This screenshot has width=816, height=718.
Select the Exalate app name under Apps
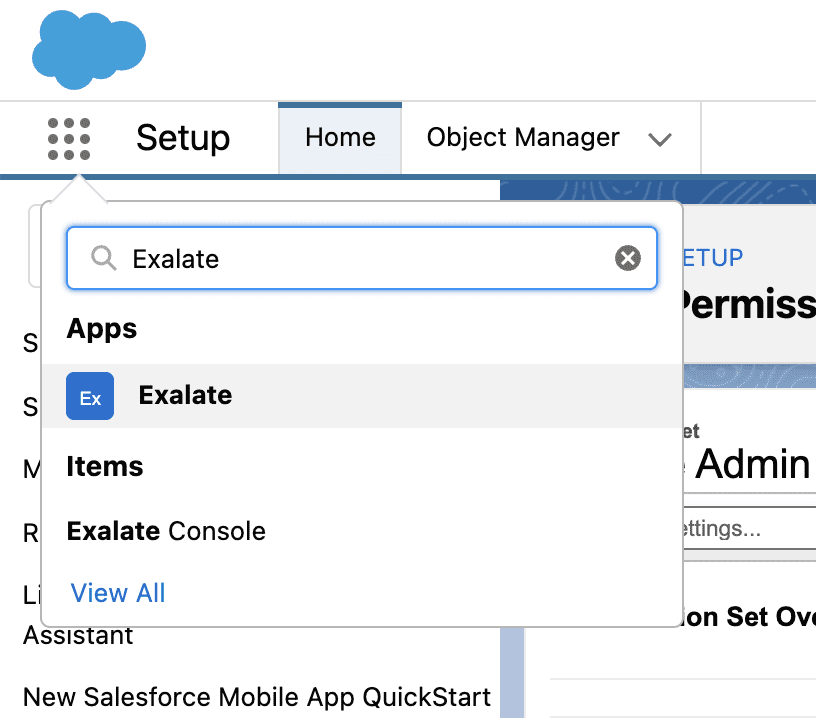[185, 395]
